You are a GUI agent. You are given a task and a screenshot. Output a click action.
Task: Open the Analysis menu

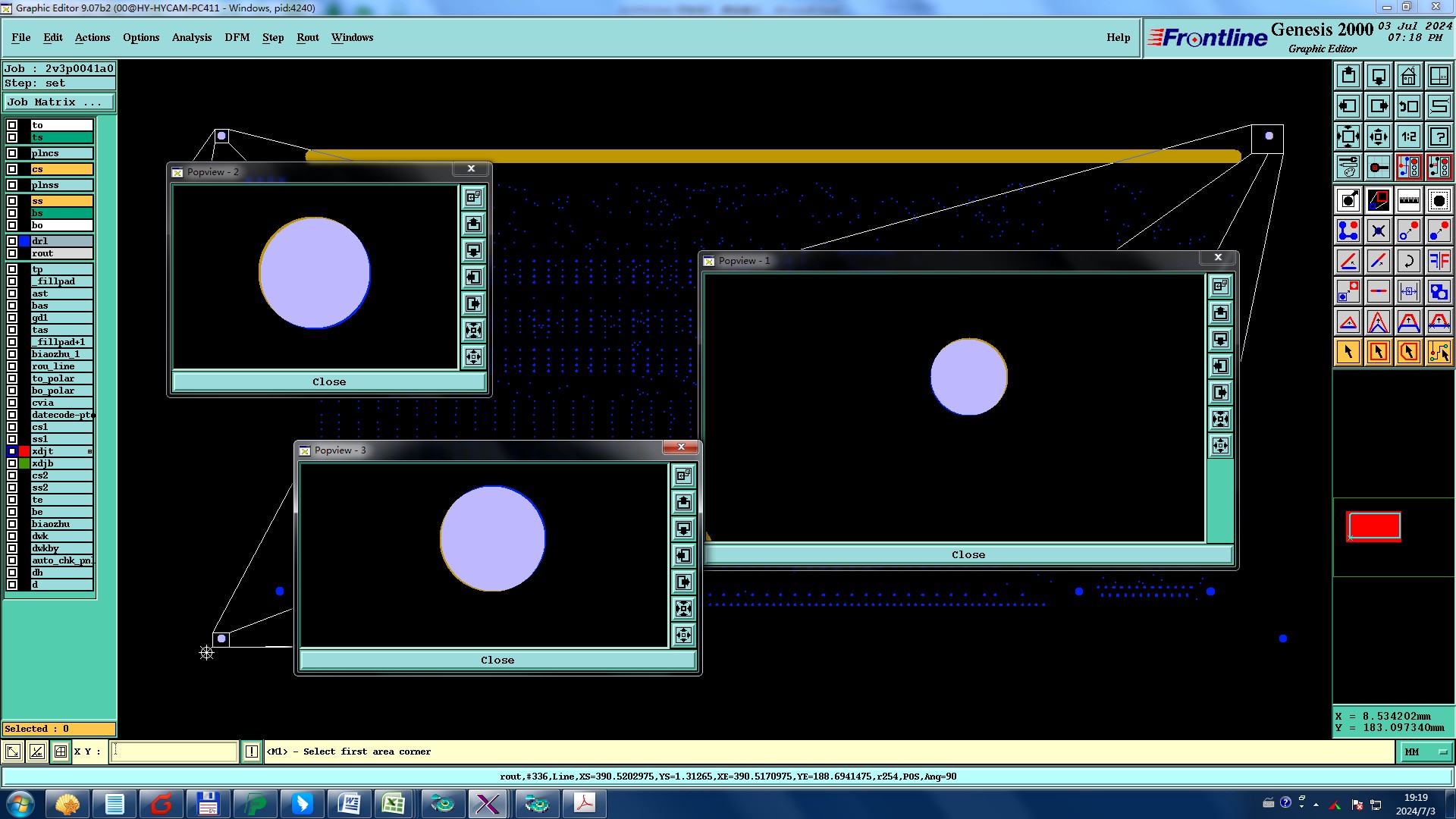[x=191, y=37]
